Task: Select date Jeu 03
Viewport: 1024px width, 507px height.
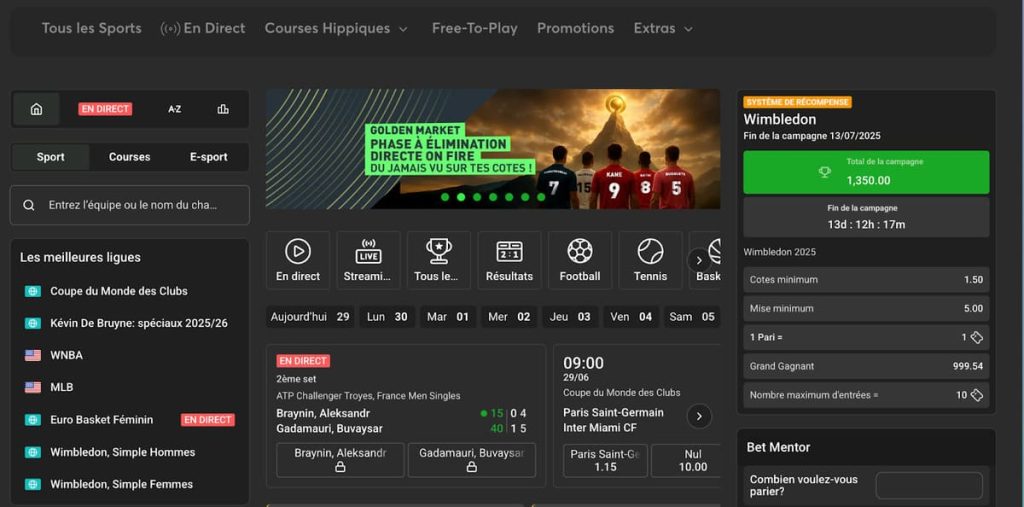Action: coord(570,317)
